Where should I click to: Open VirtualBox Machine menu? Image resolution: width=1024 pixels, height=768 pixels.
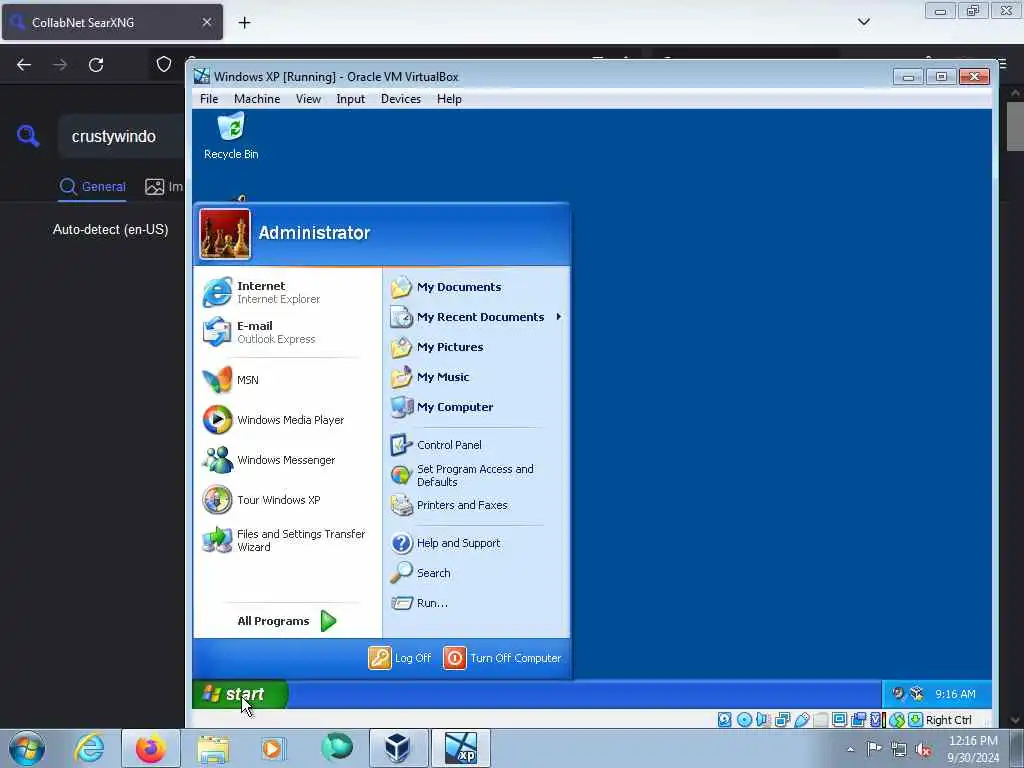pos(257,99)
